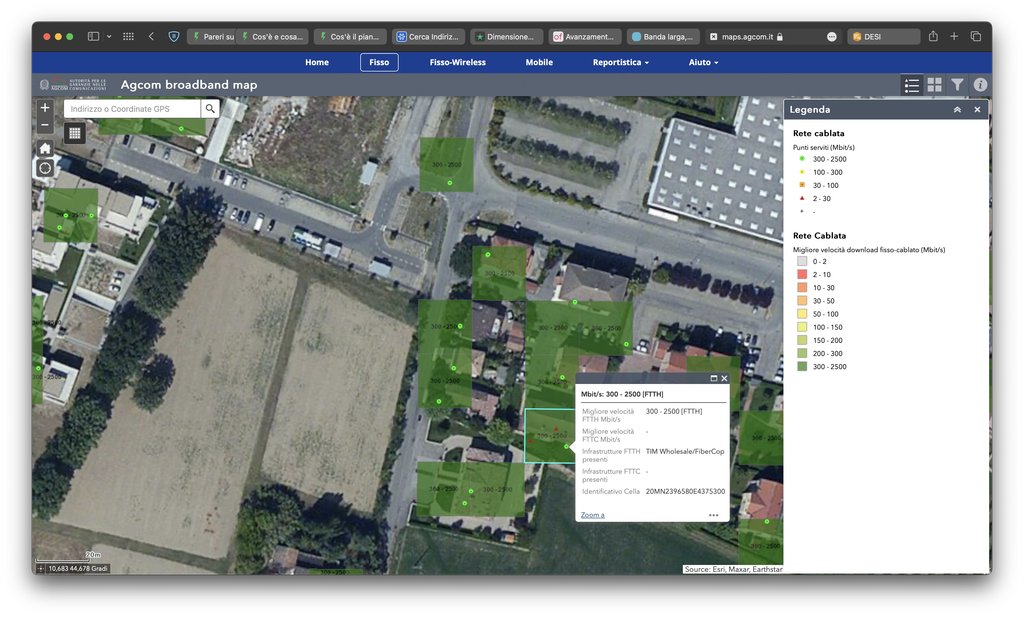Toggle the Legenda list widget
This screenshot has height=617, width=1024.
911,85
